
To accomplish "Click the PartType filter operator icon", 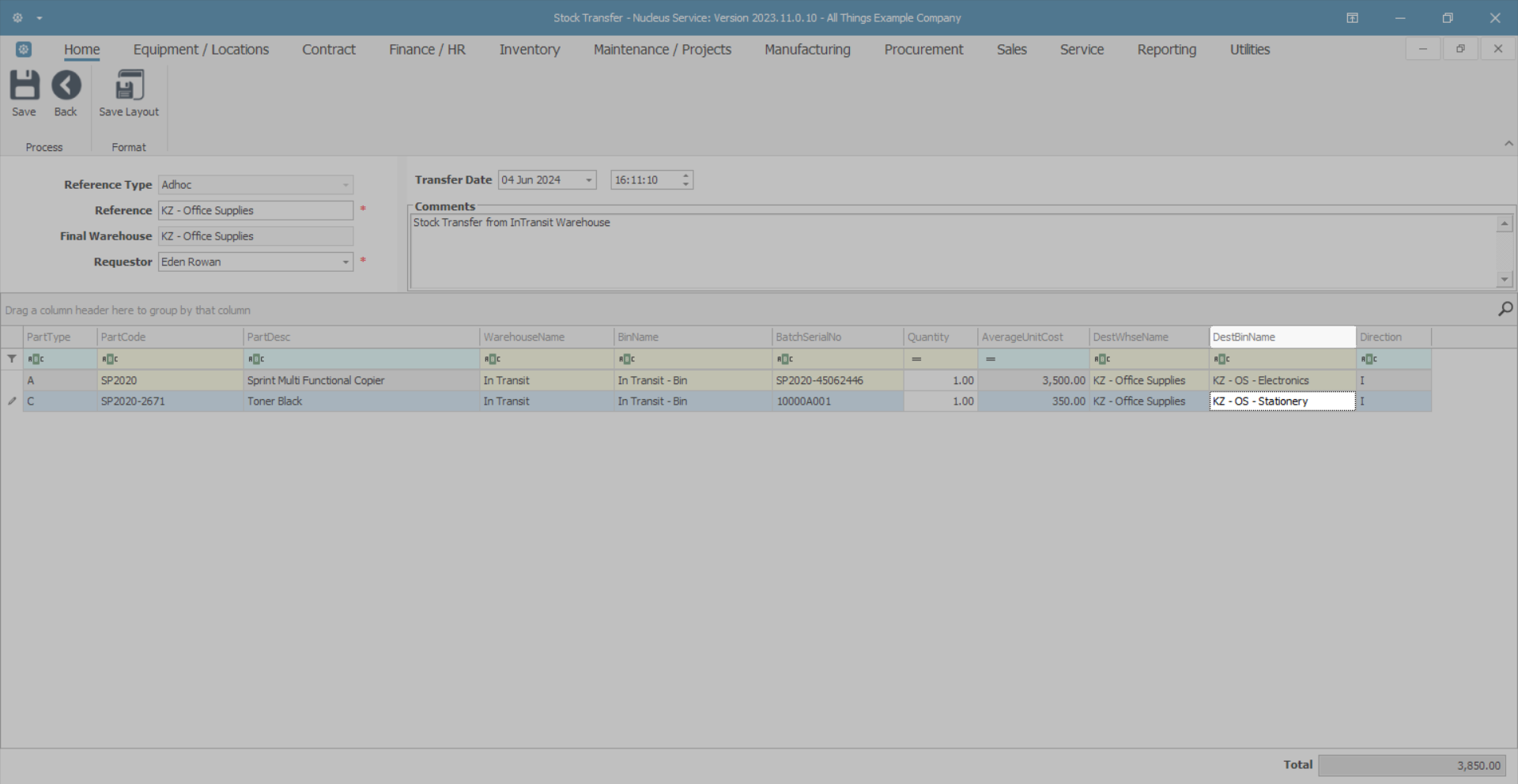I will pyautogui.click(x=36, y=359).
